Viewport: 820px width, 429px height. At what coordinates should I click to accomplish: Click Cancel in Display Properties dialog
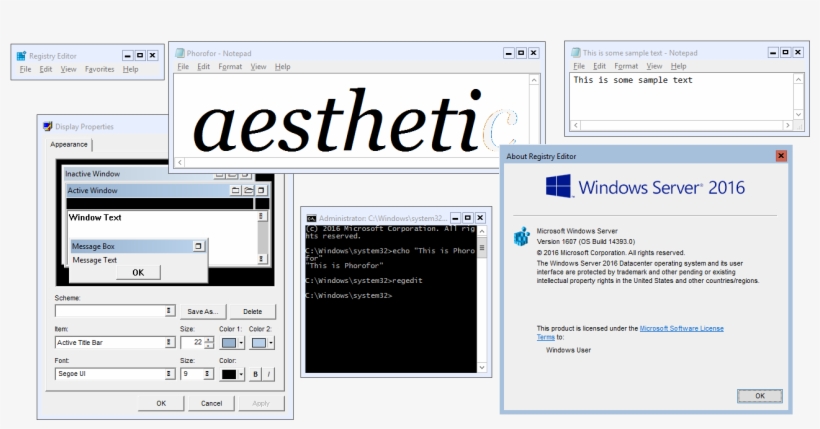coord(211,403)
